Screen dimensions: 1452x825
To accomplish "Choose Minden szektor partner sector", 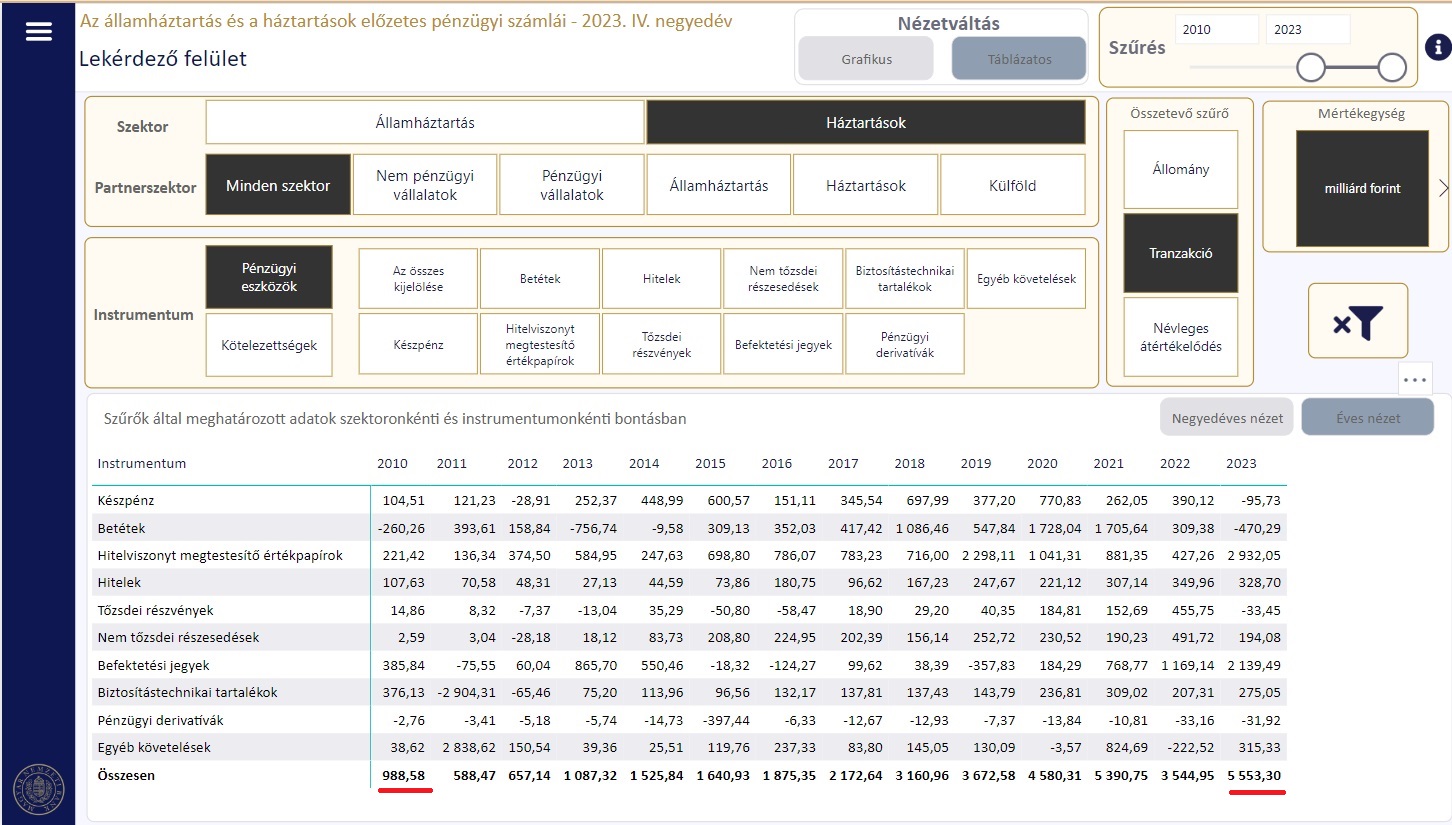I will 278,185.
